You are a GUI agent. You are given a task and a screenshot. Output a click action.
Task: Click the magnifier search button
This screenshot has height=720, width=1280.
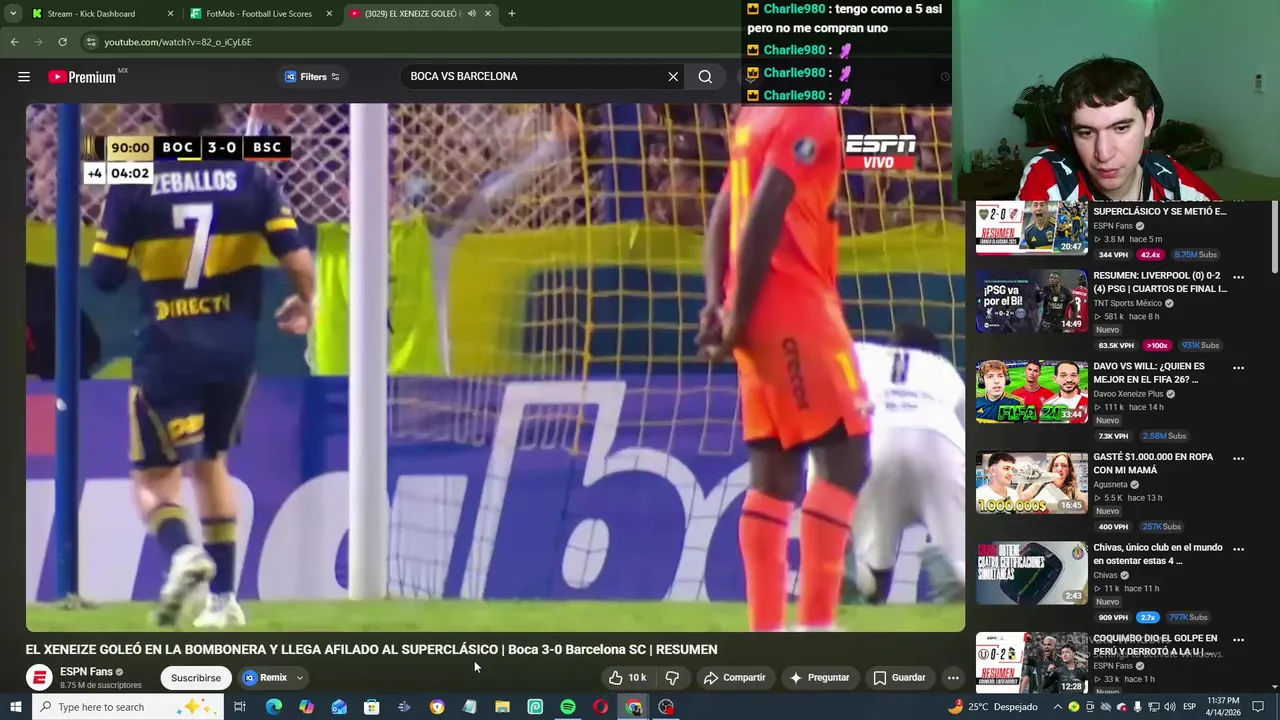tap(705, 76)
